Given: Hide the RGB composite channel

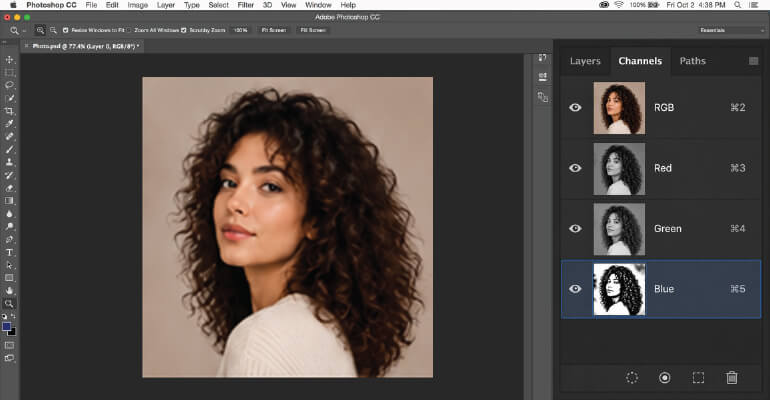Looking at the screenshot, I should point(575,107).
